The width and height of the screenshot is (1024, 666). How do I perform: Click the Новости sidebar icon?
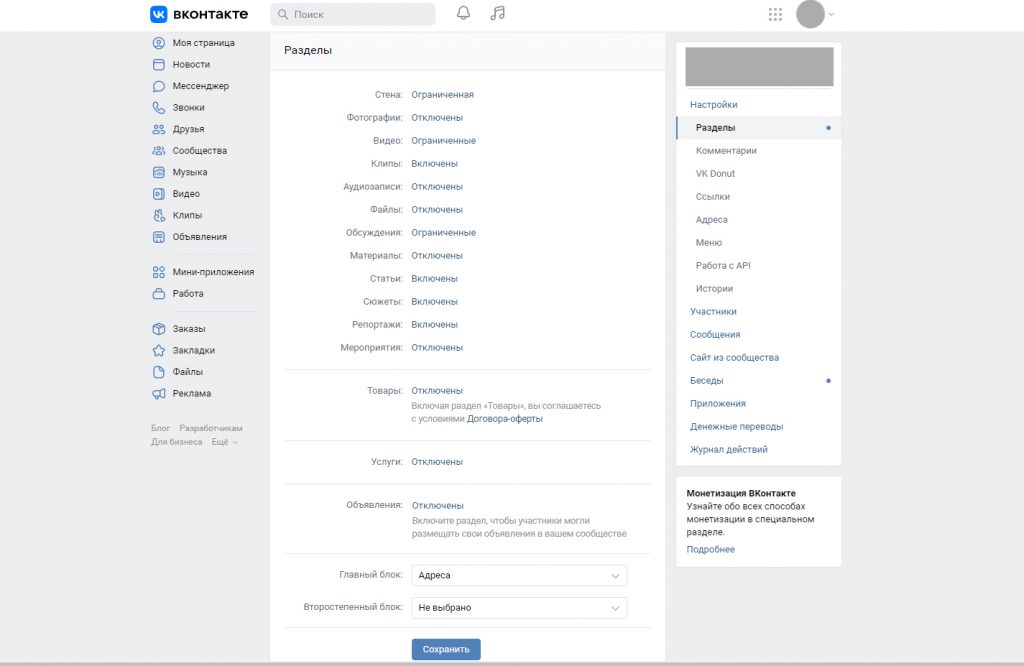click(x=159, y=65)
